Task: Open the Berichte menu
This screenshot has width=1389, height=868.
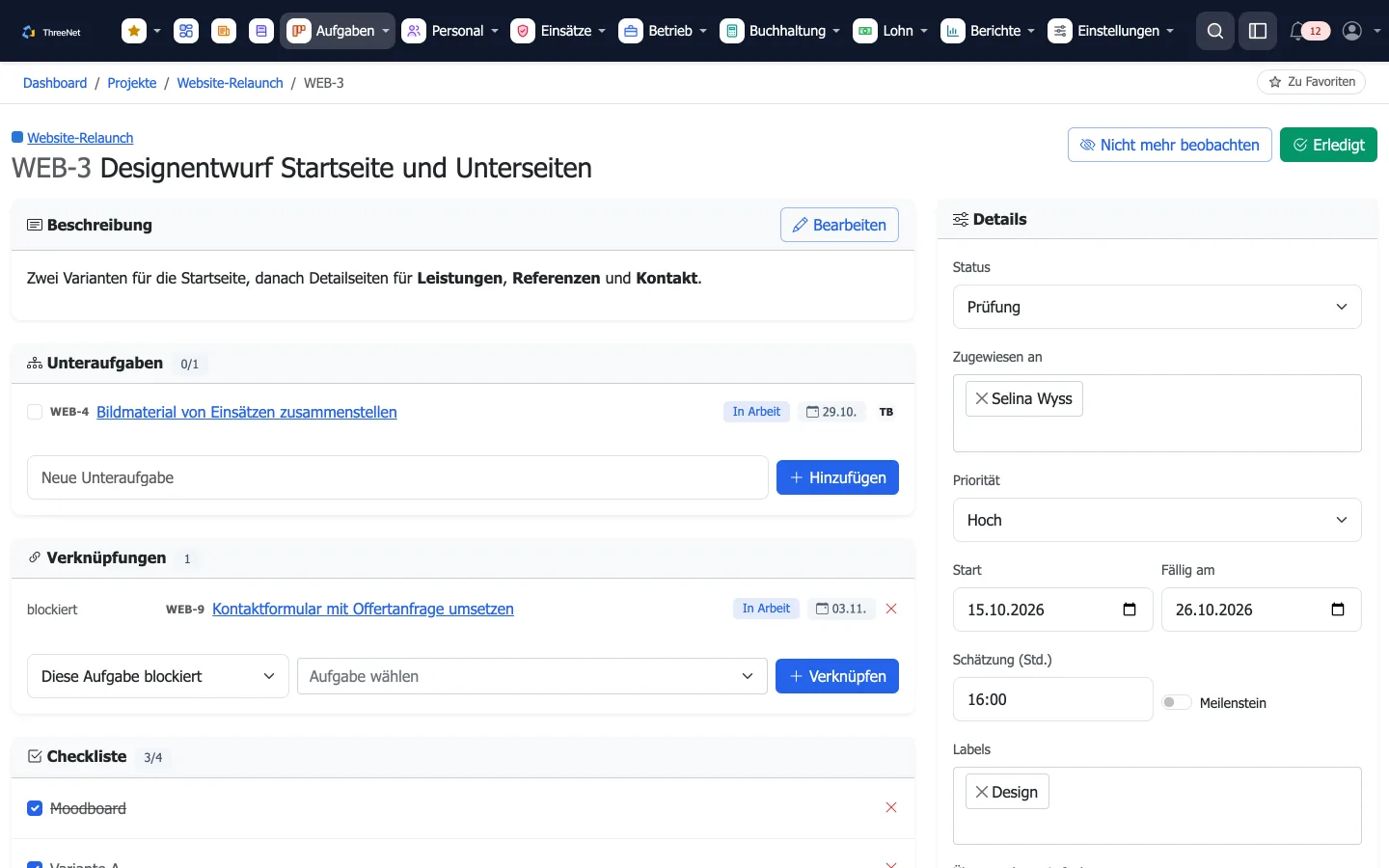Action: (988, 31)
